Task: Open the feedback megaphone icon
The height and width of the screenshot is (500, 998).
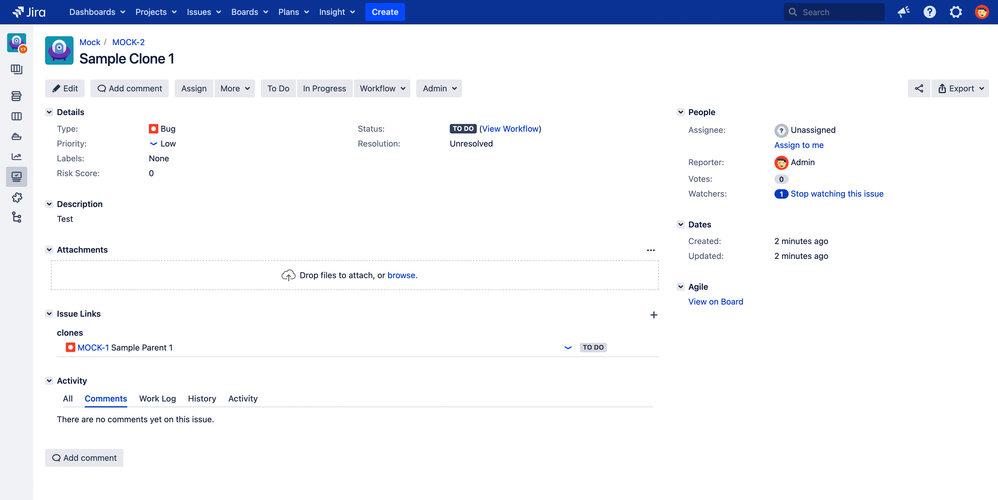Action: click(x=903, y=12)
